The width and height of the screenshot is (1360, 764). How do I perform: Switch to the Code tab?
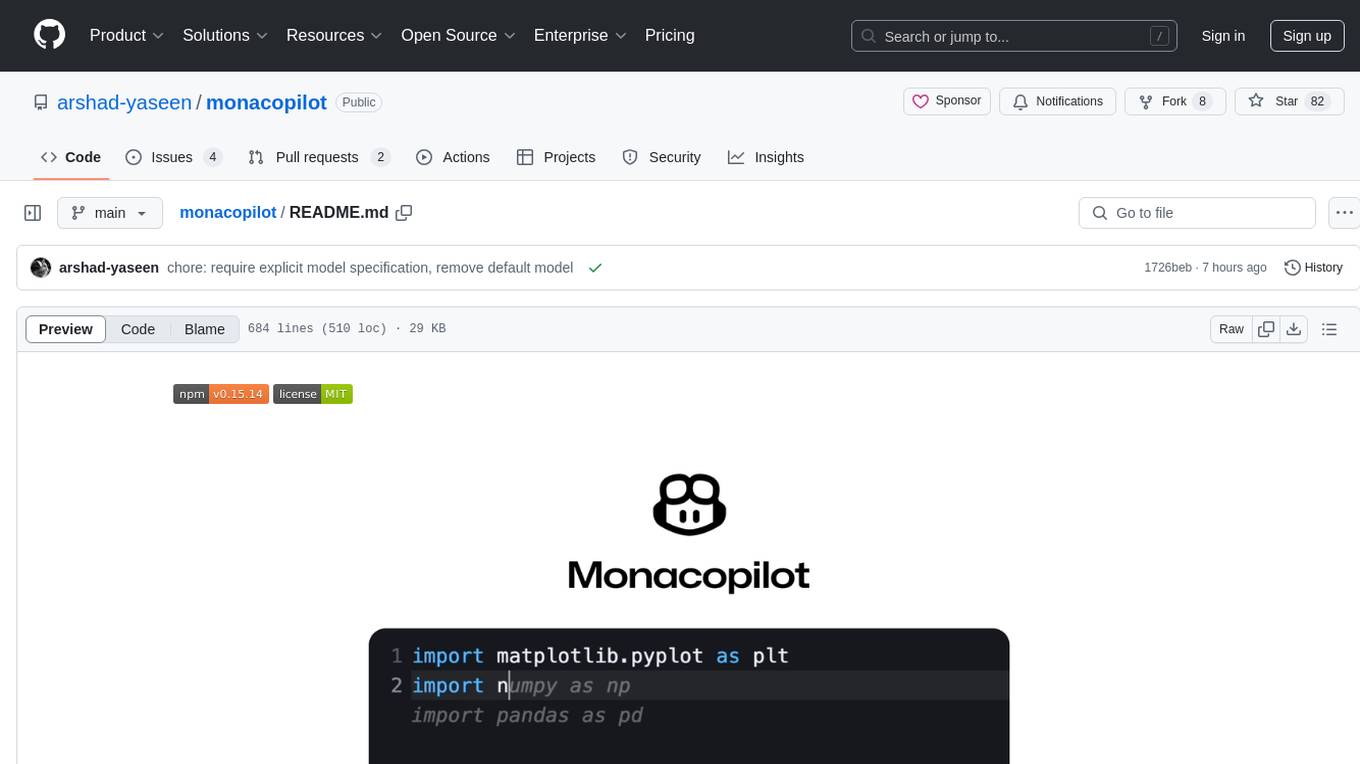[x=71, y=157]
